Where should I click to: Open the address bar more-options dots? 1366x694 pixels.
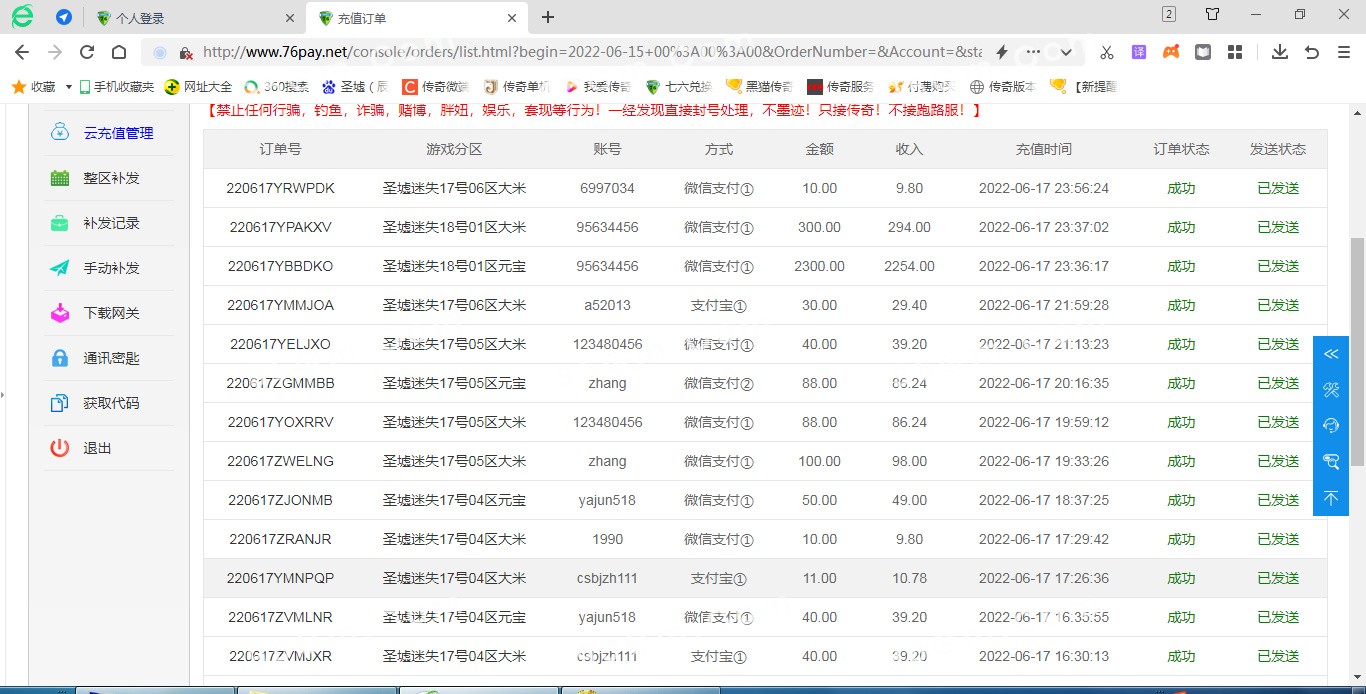click(x=1033, y=52)
